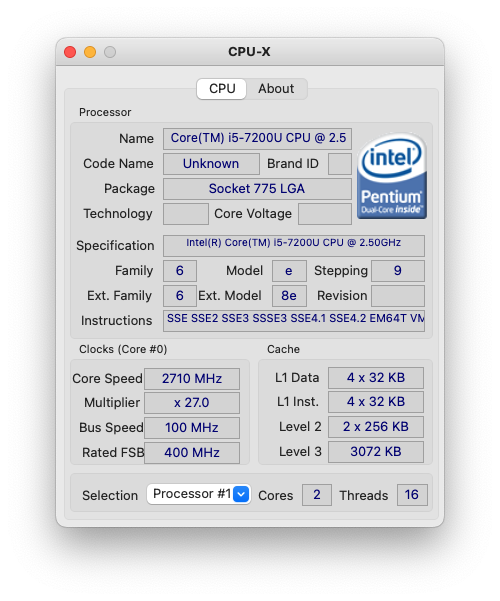This screenshot has height=601, width=500.
Task: Click the Specification field Intel(R) Core(TM) i5-7200U
Action: click(x=294, y=246)
